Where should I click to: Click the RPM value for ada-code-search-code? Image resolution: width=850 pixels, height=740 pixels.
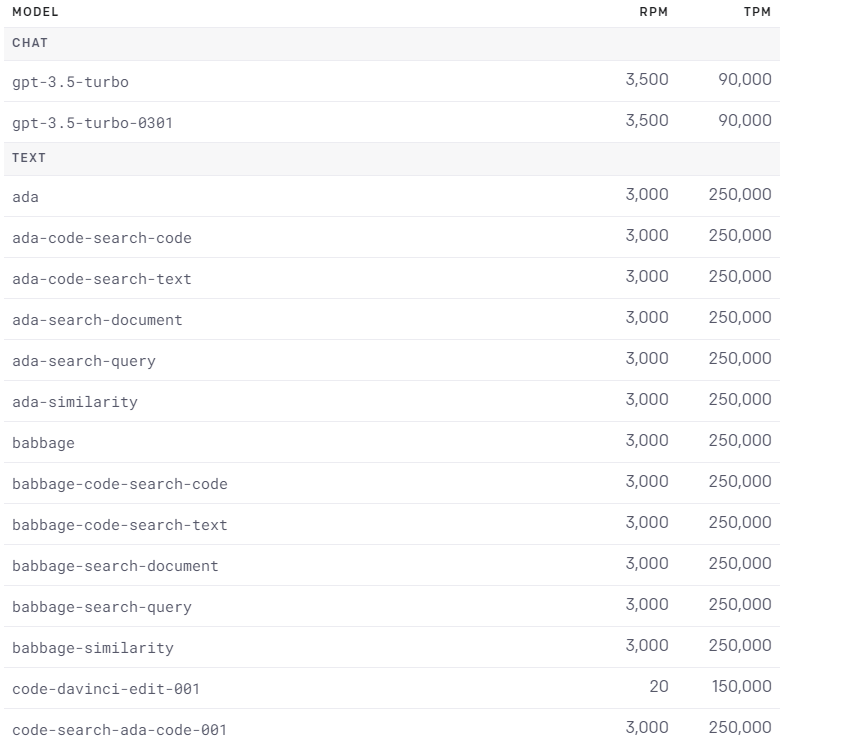pyautogui.click(x=647, y=236)
